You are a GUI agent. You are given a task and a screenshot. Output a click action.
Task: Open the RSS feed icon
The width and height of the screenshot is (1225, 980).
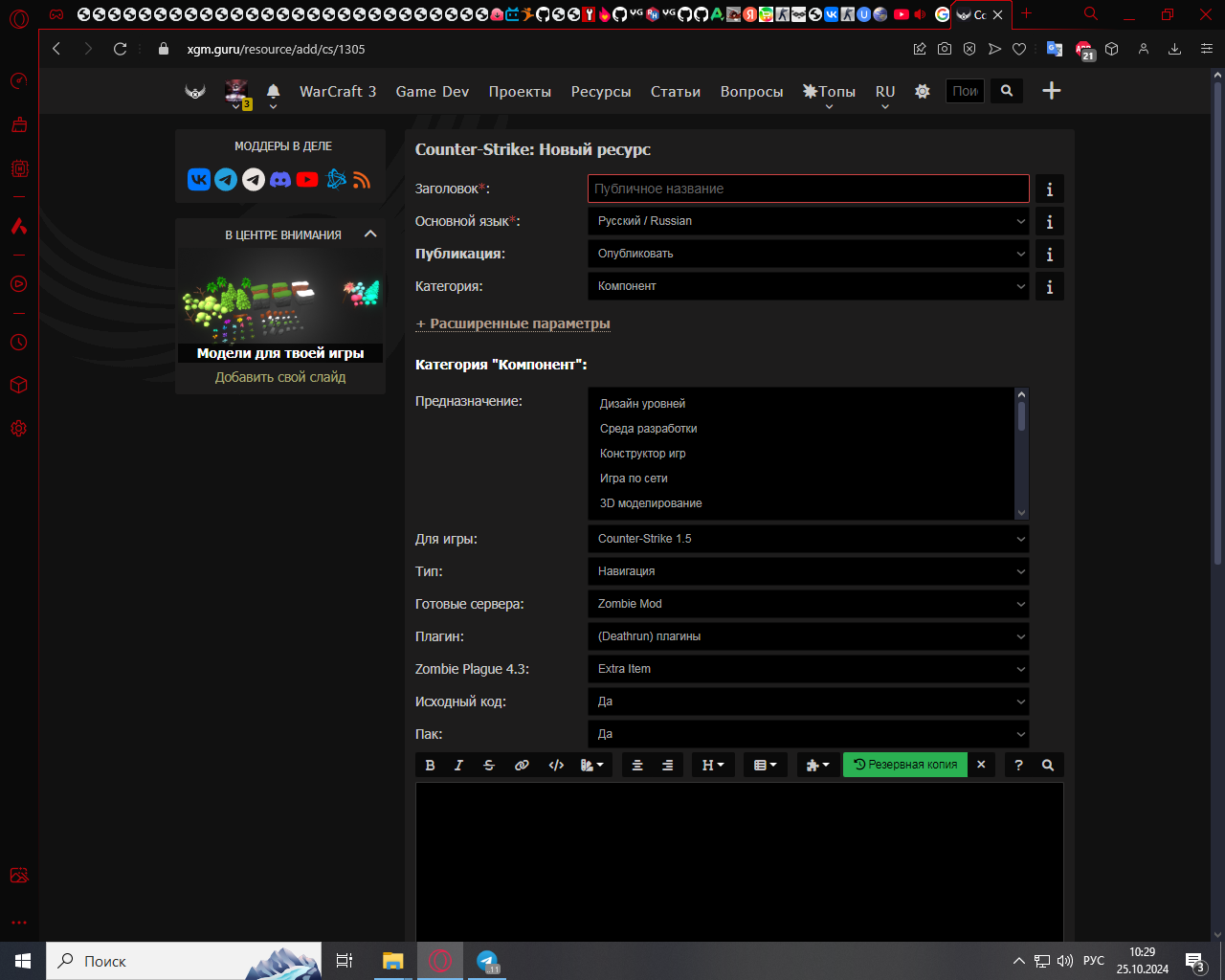(362, 179)
